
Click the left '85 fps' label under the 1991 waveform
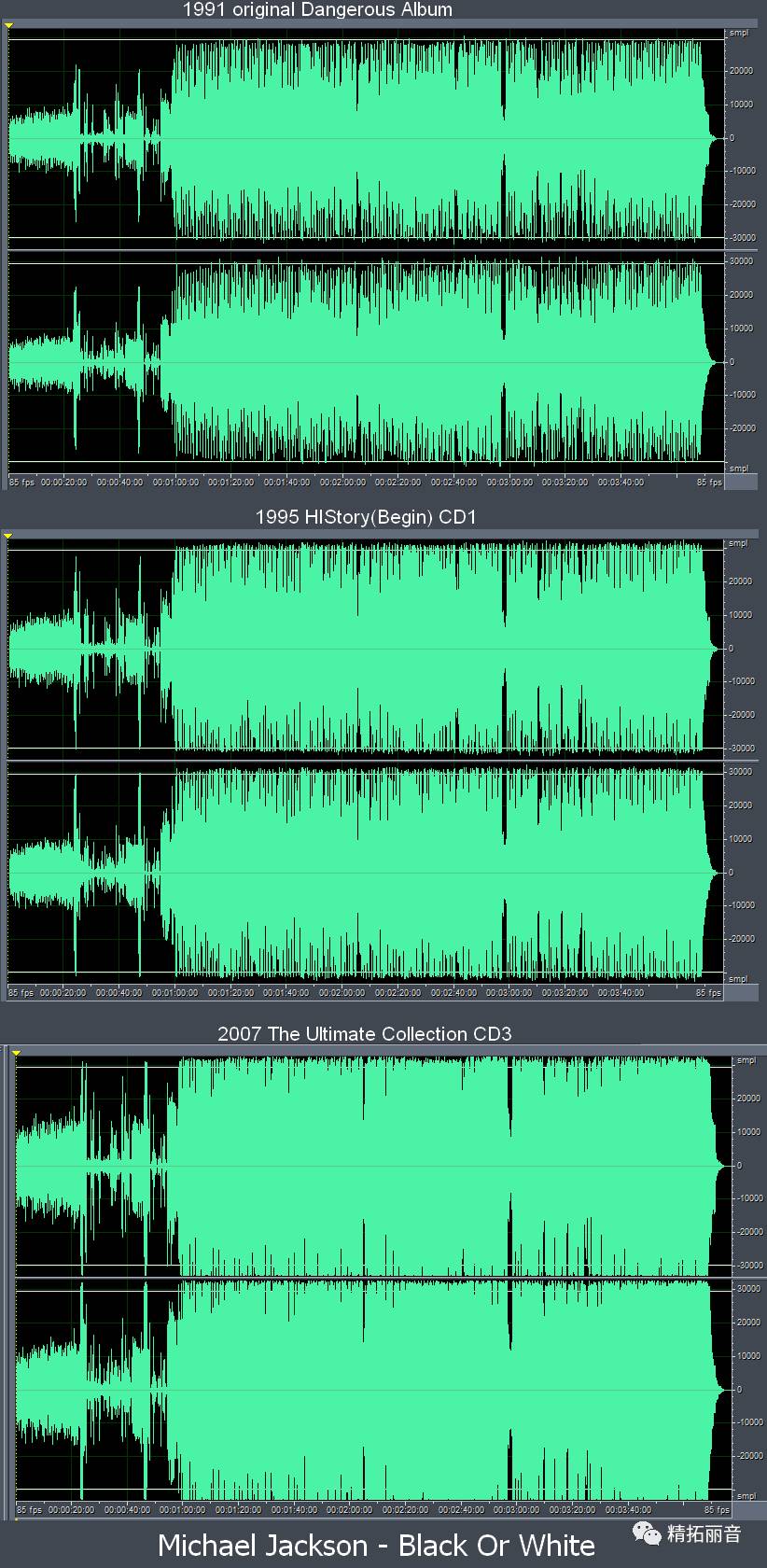click(21, 483)
